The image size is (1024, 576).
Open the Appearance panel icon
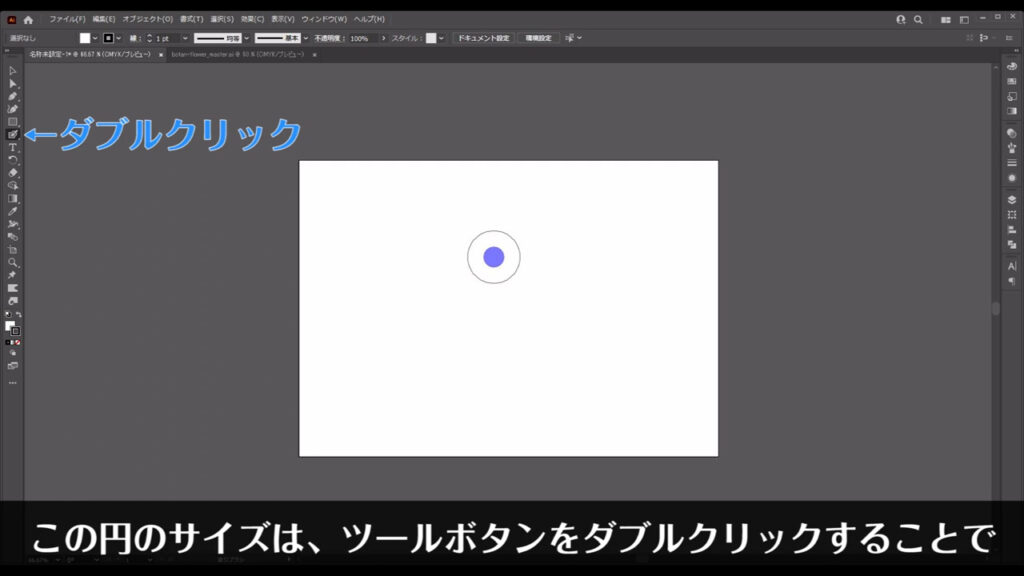(1012, 178)
